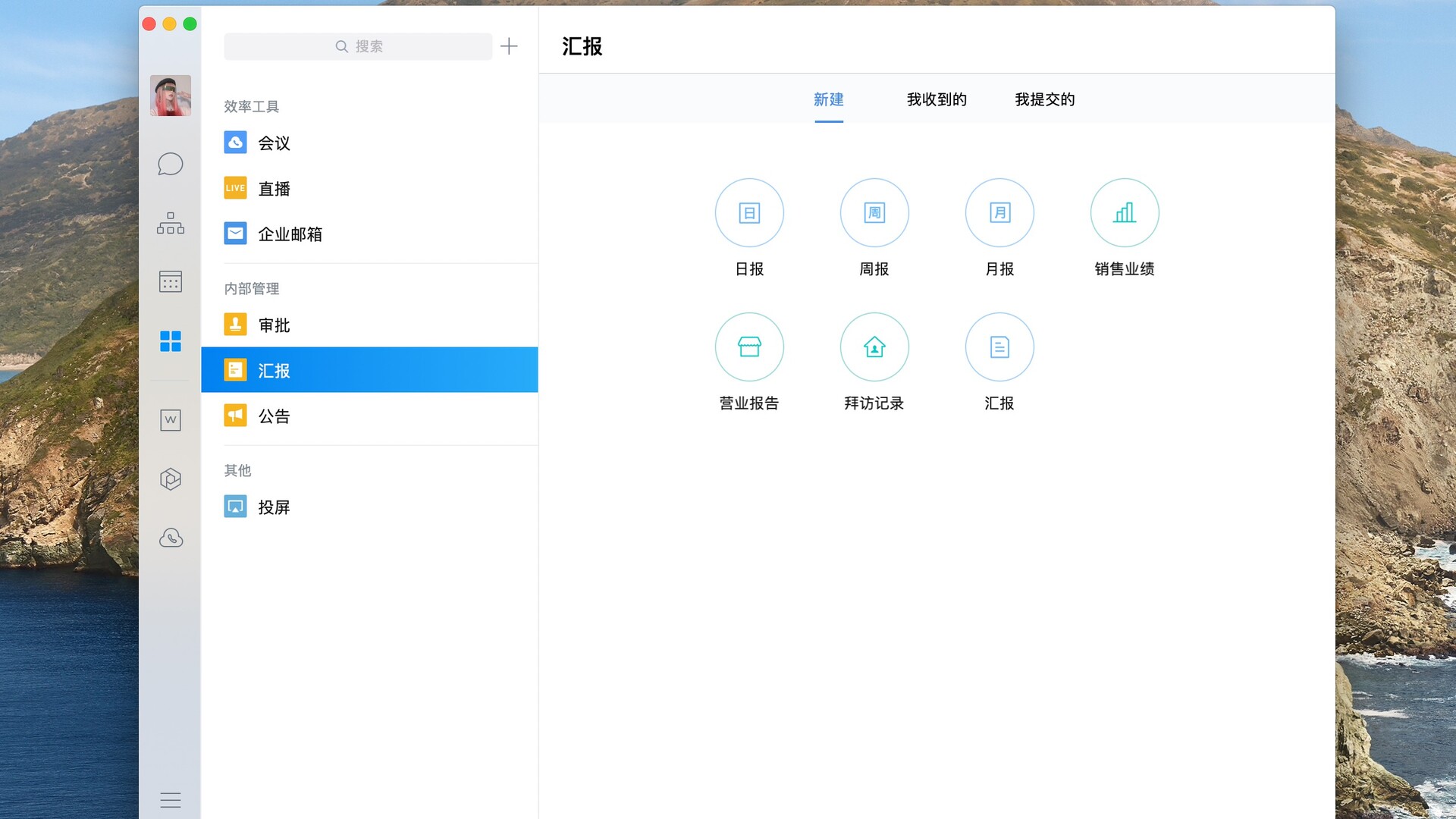Open the bottom hamburger settings menu
Viewport: 1456px width, 819px height.
(170, 800)
